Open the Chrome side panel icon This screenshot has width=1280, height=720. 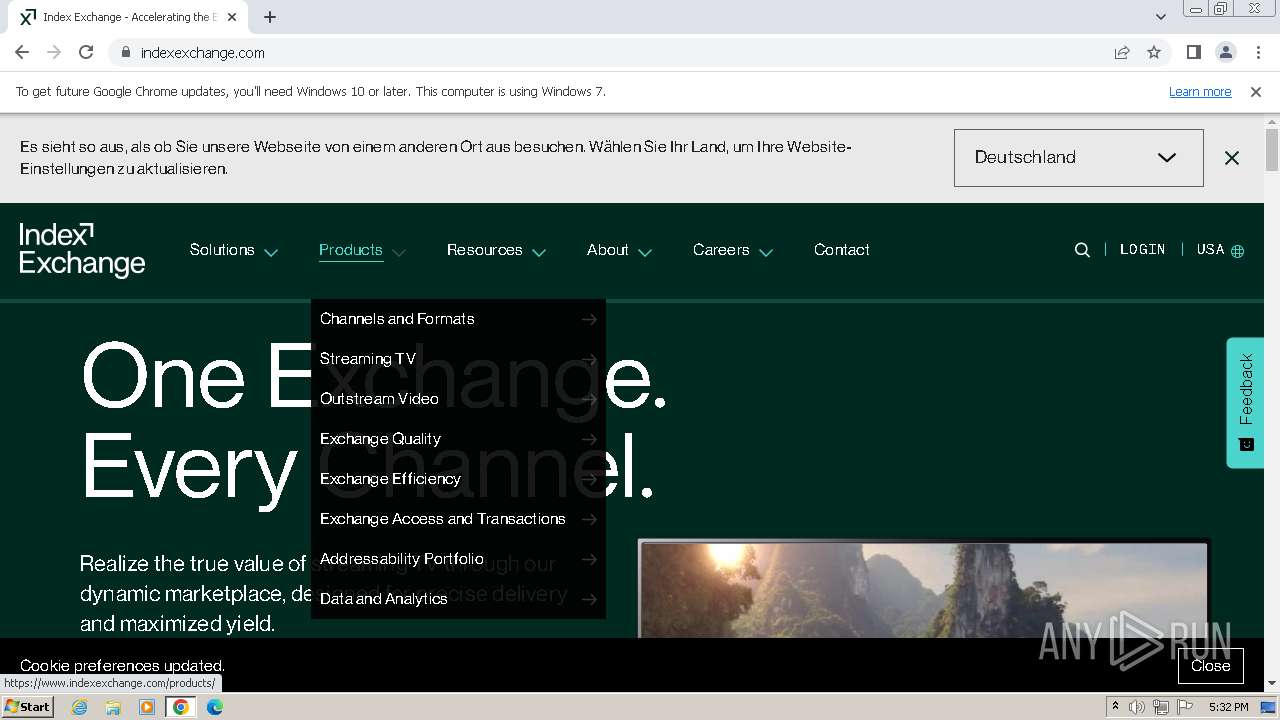pyautogui.click(x=1193, y=52)
